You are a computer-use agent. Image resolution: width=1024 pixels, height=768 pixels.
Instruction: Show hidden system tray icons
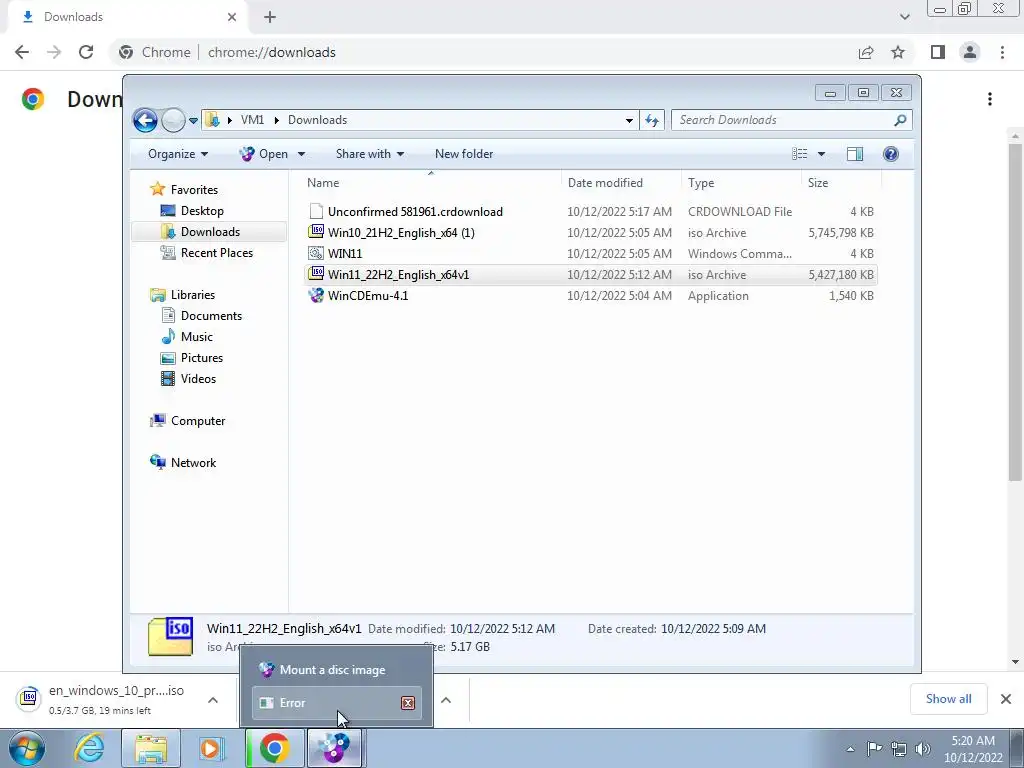point(850,749)
